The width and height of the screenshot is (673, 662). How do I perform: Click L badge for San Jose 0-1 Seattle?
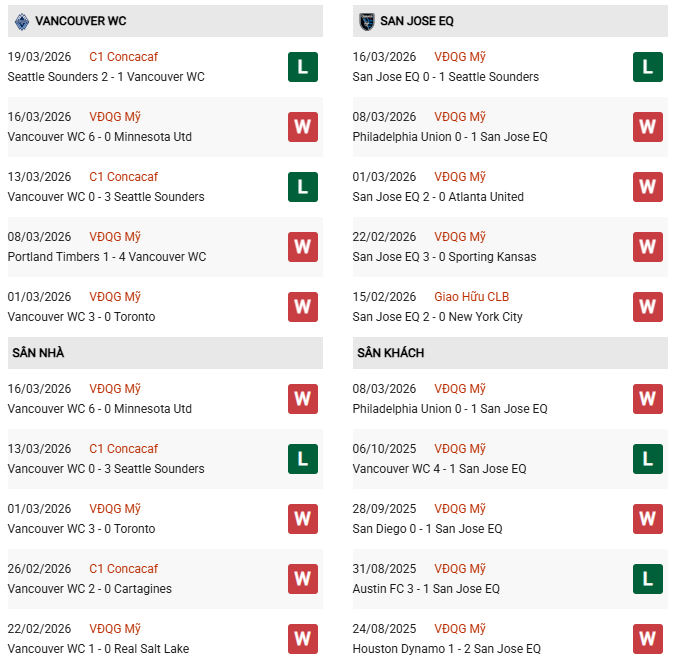[x=648, y=67]
